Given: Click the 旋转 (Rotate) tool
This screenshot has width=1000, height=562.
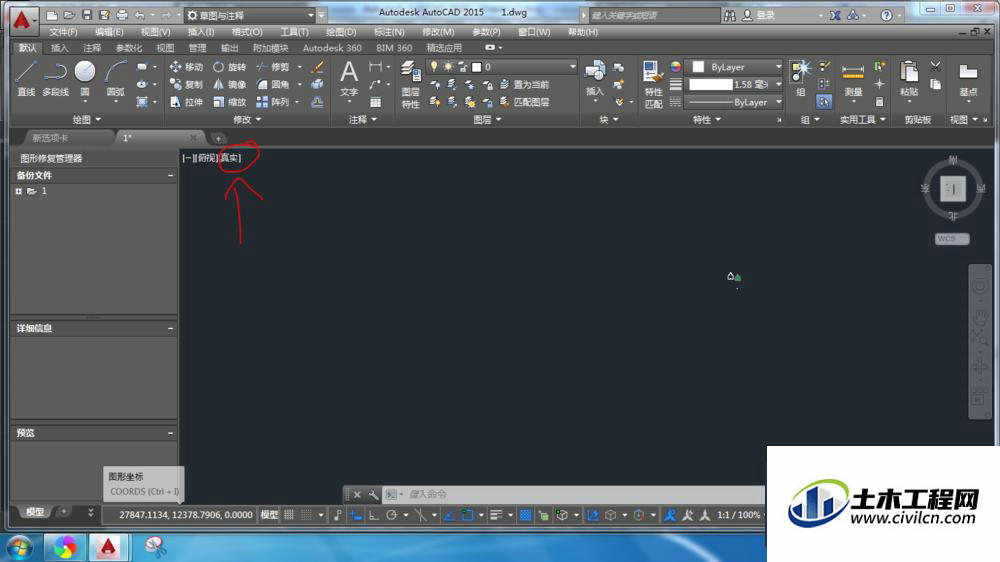Looking at the screenshot, I should tap(230, 67).
